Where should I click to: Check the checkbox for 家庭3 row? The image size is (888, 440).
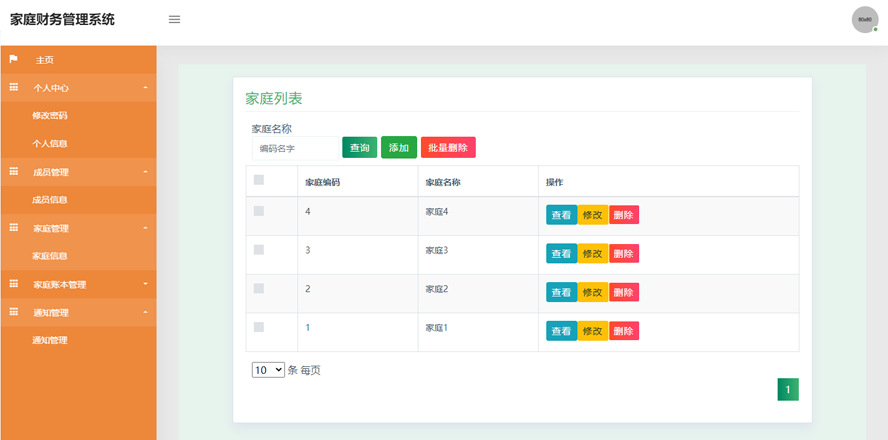(x=259, y=250)
